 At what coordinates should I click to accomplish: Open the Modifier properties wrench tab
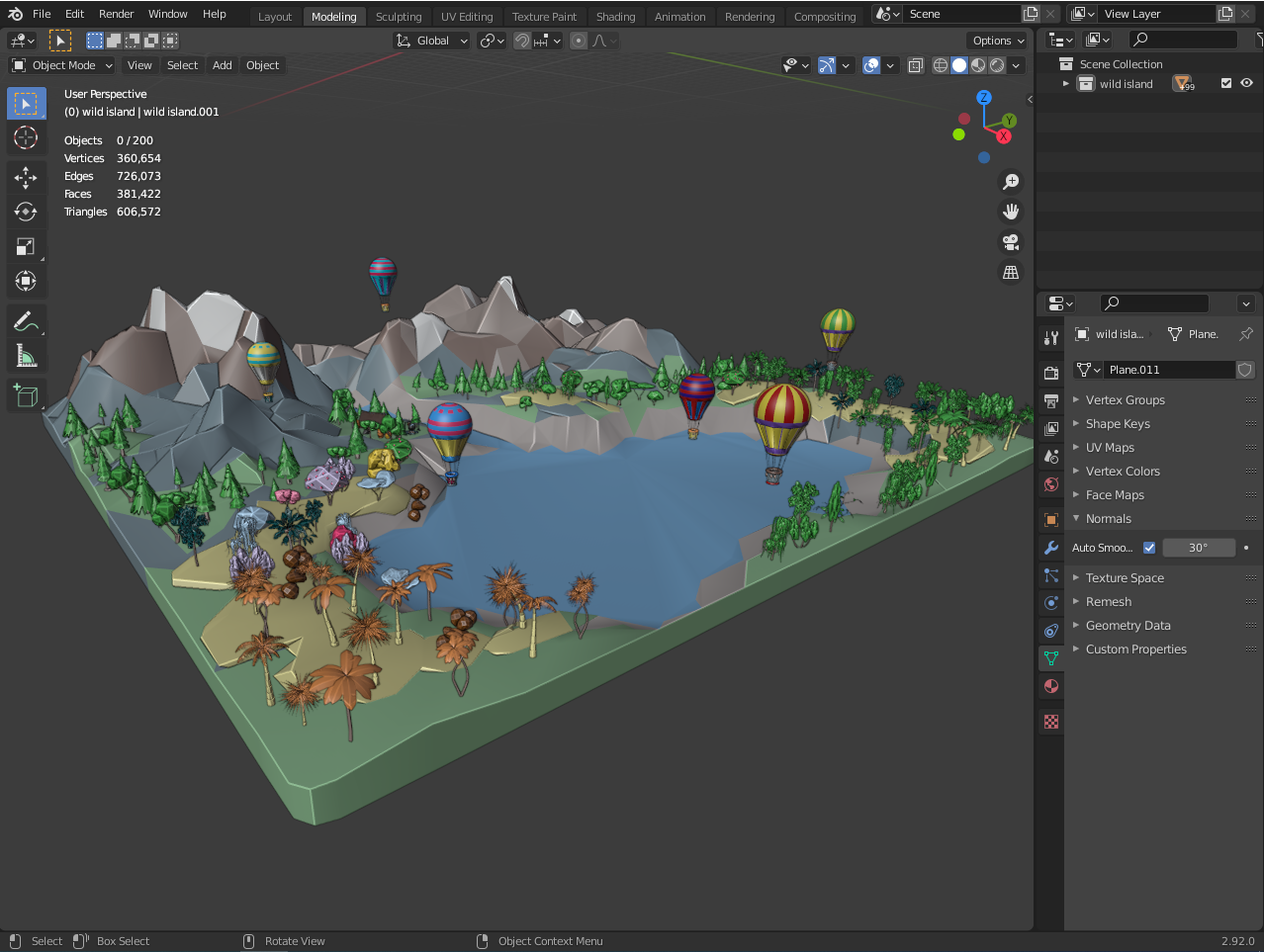[x=1051, y=548]
